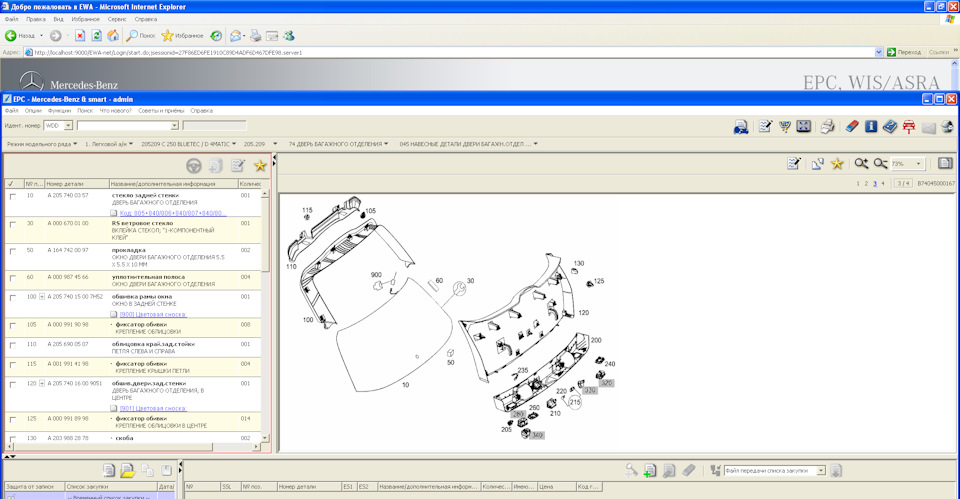Click the steering wheel icon in parts panel
960x499 pixels.
click(x=194, y=165)
